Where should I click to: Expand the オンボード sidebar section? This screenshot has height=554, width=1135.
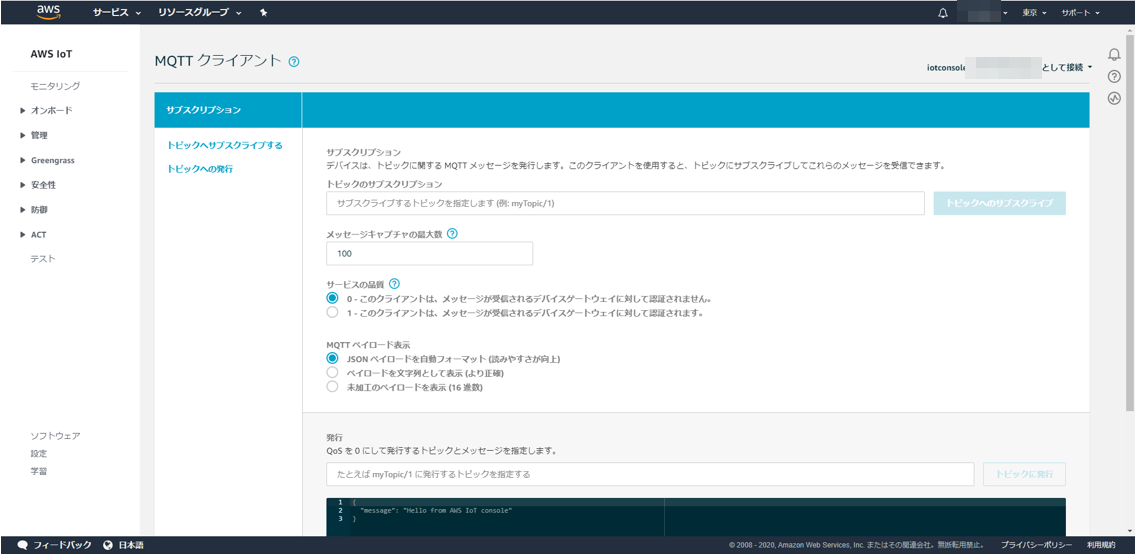pyautogui.click(x=47, y=111)
